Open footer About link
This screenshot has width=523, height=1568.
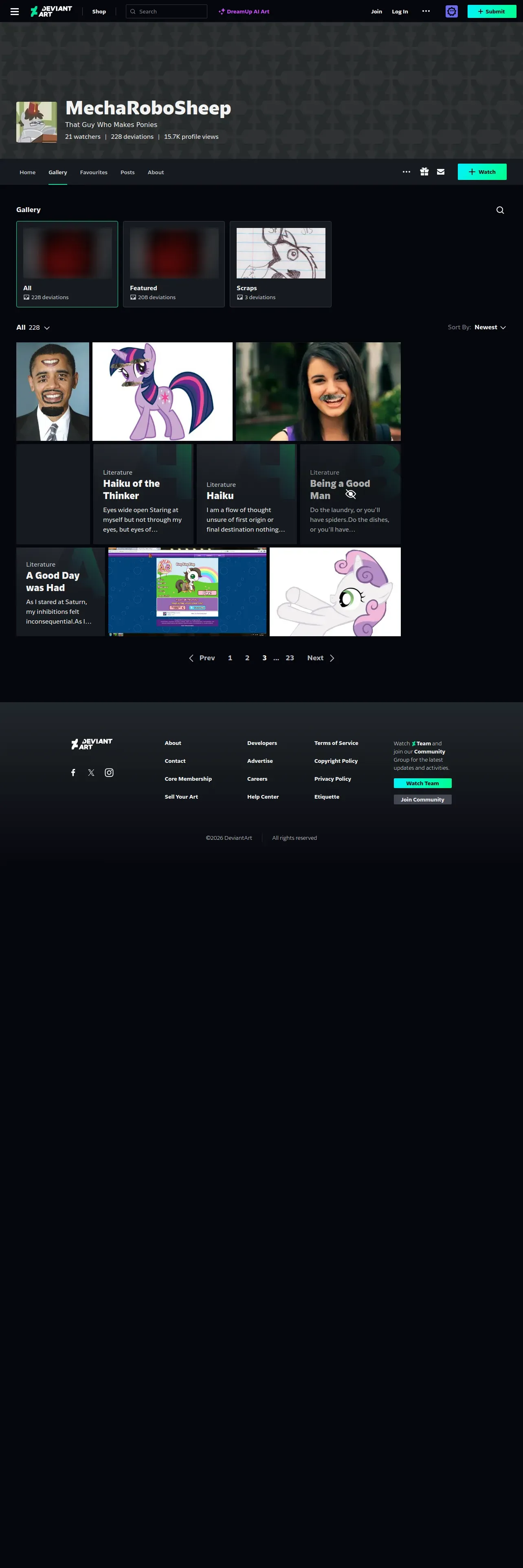[x=173, y=743]
